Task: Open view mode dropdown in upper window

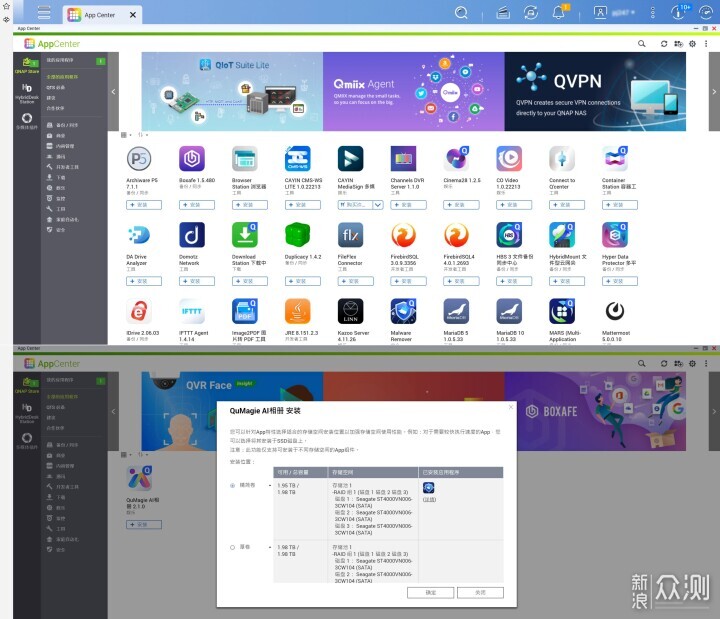Action: pos(126,135)
